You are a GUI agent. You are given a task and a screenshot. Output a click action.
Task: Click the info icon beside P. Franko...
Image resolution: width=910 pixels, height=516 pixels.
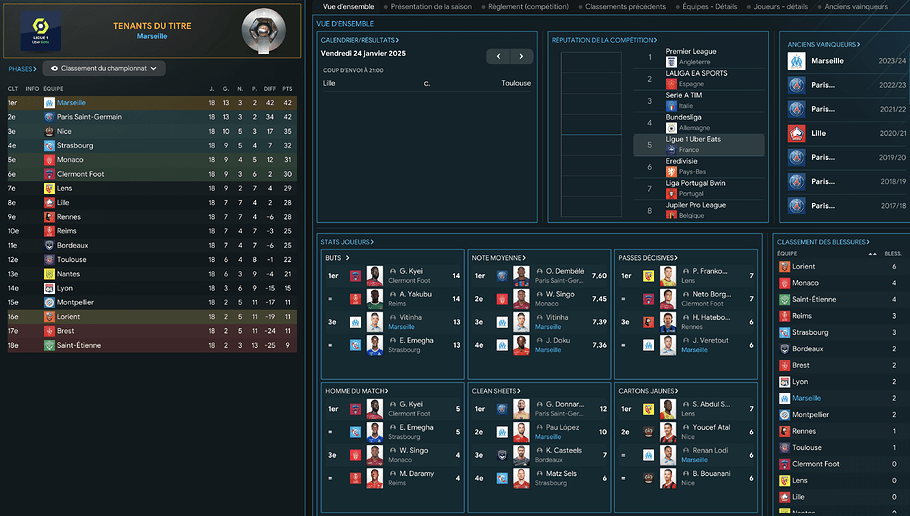[686, 271]
